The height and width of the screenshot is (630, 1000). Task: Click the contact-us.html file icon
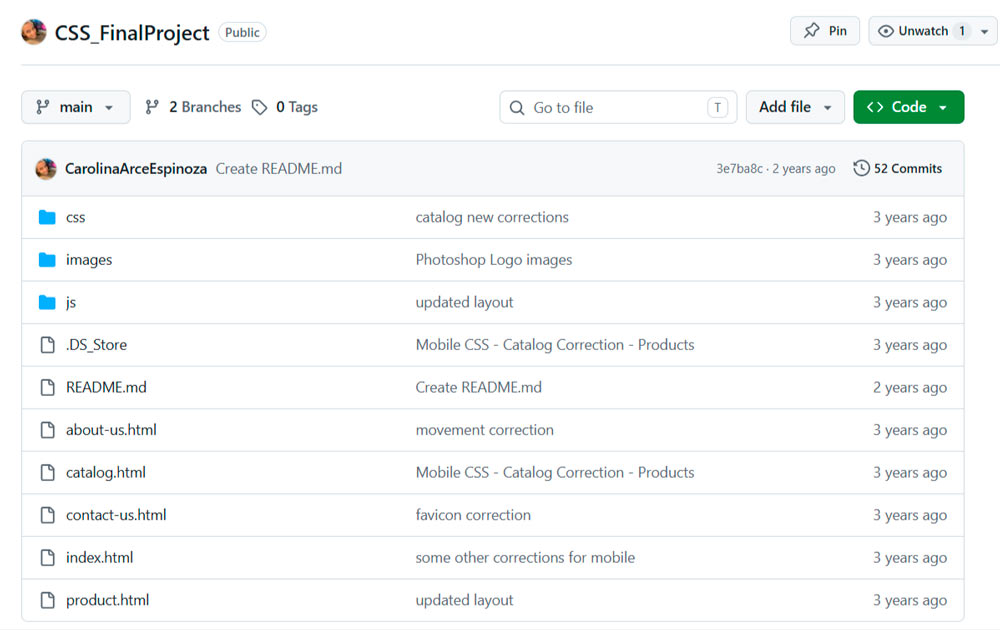47,515
